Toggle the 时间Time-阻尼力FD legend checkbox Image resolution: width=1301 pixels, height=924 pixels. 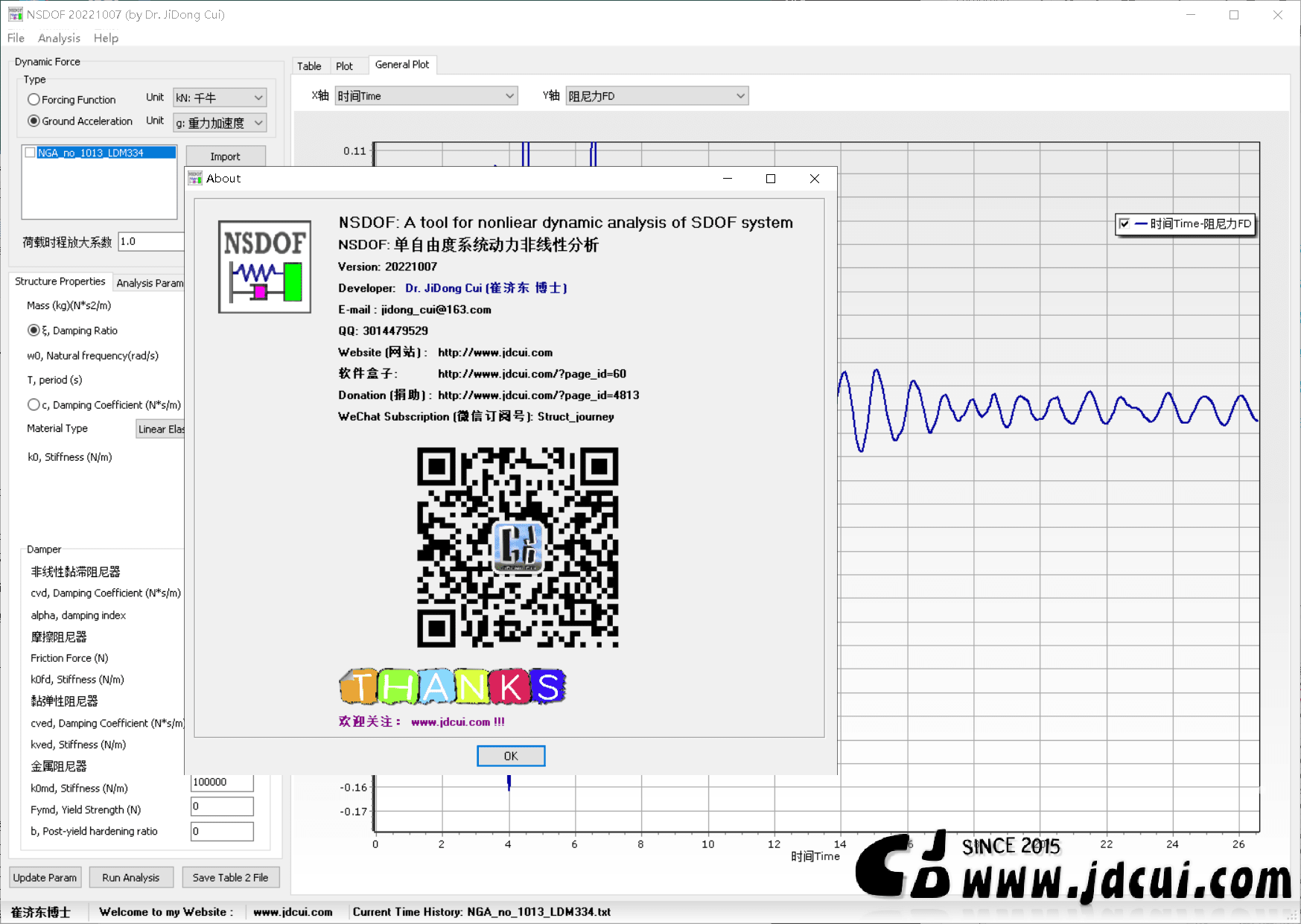tap(1125, 223)
